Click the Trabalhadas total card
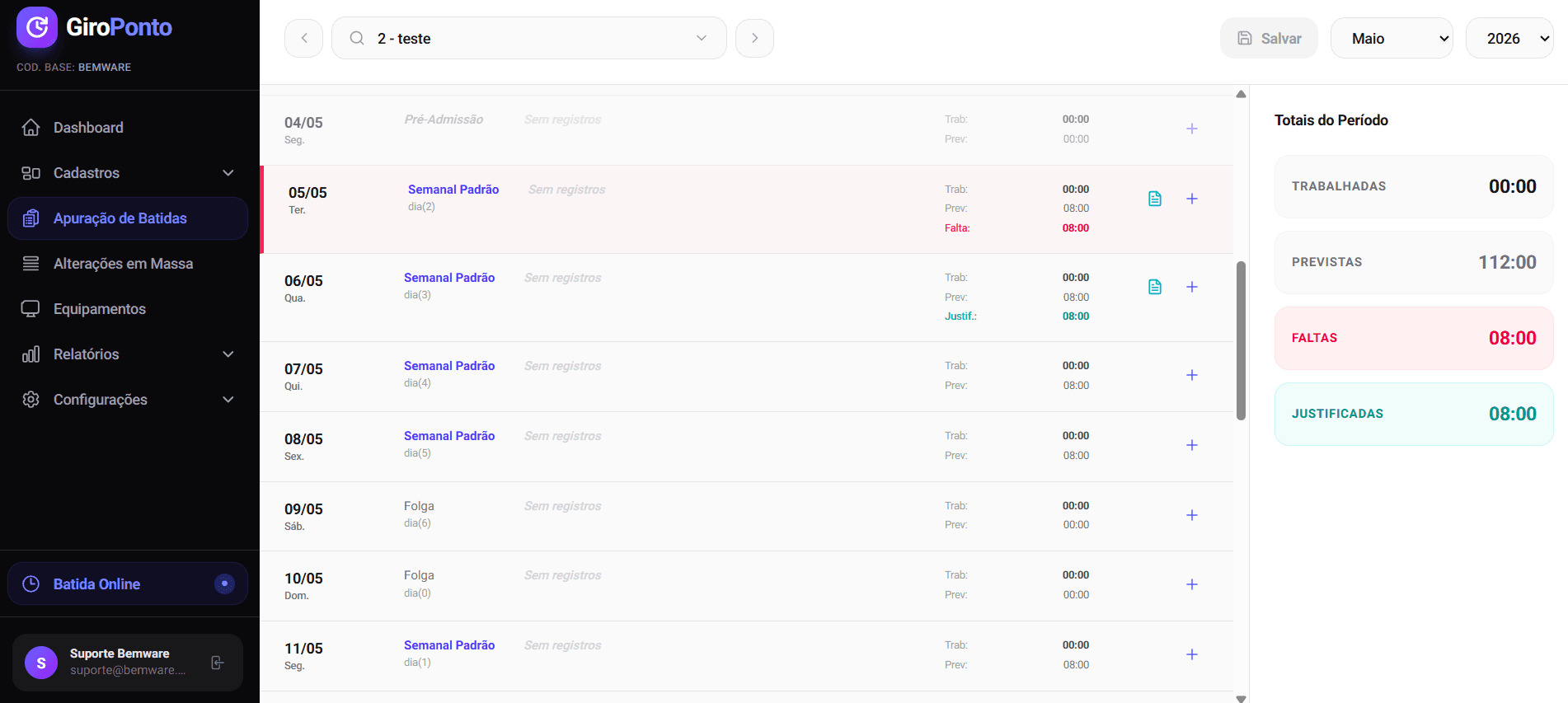1568x703 pixels. pos(1414,187)
